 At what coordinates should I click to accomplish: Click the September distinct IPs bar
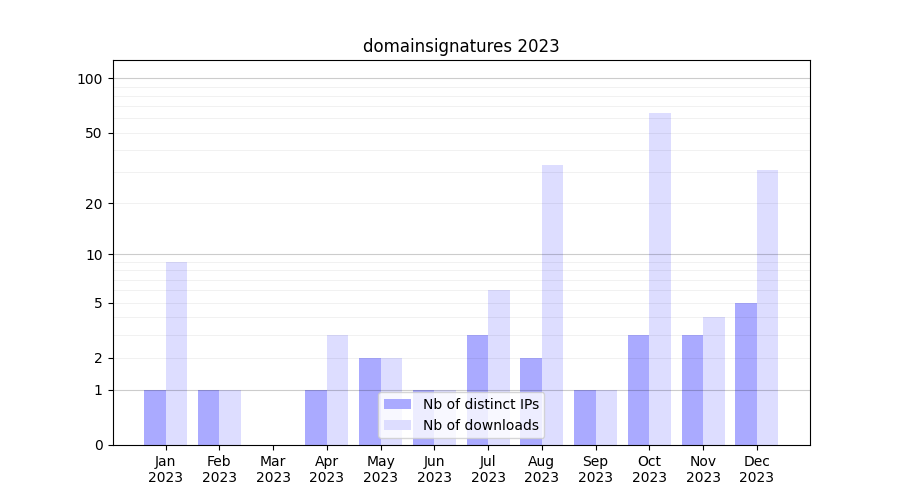tap(585, 417)
